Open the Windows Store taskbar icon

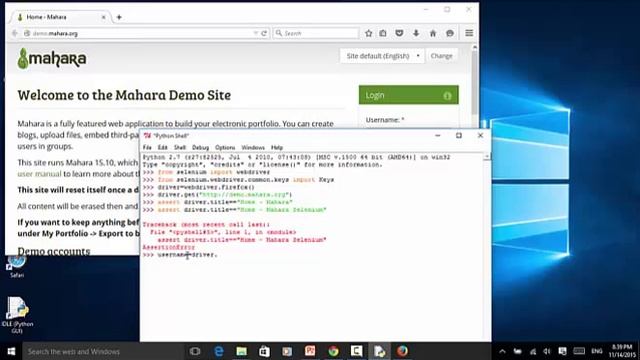264,351
